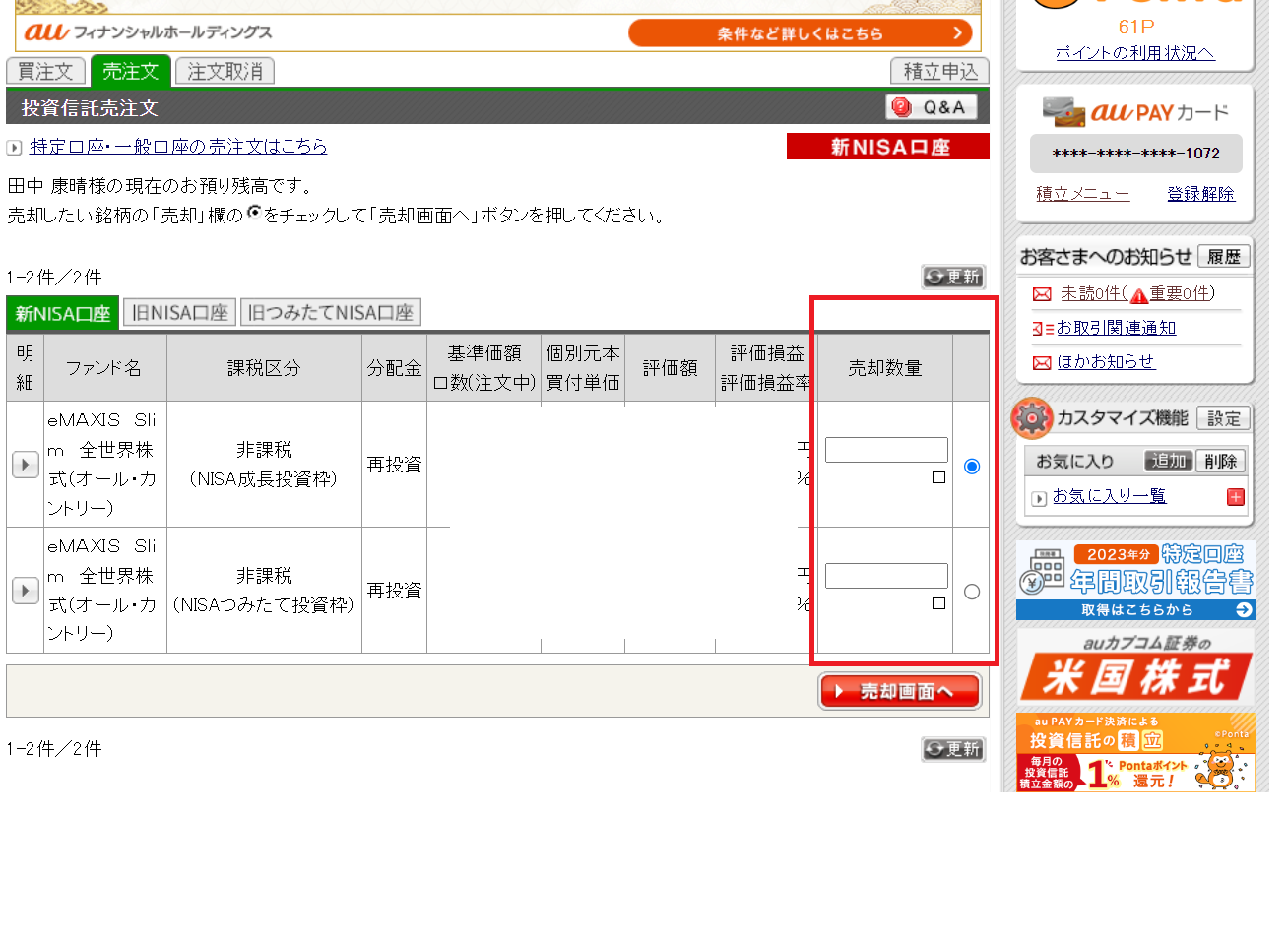Click the お取引関連通知 notification icon

pos(1042,329)
